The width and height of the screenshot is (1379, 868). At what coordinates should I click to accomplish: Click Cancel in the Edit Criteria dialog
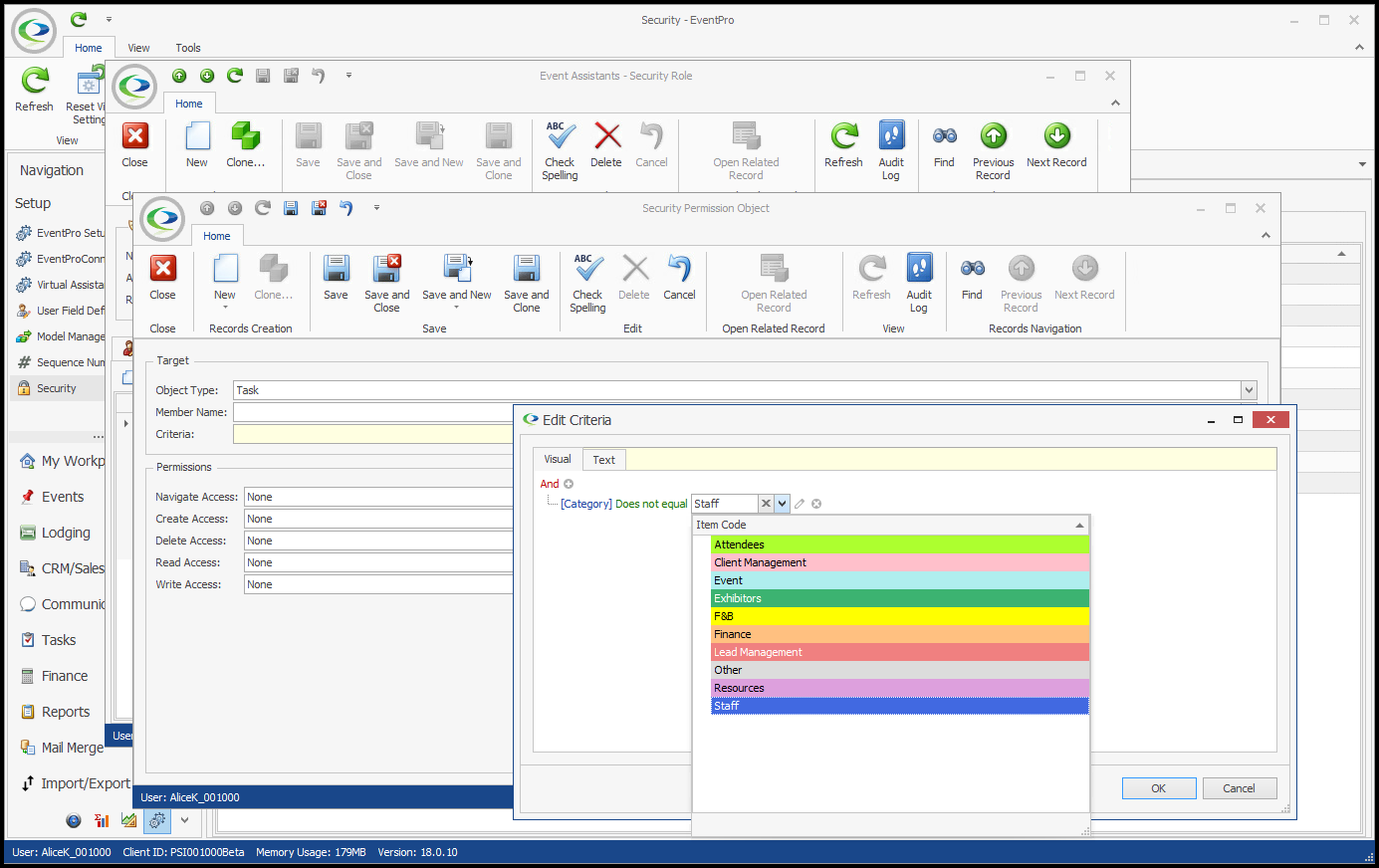(1239, 788)
